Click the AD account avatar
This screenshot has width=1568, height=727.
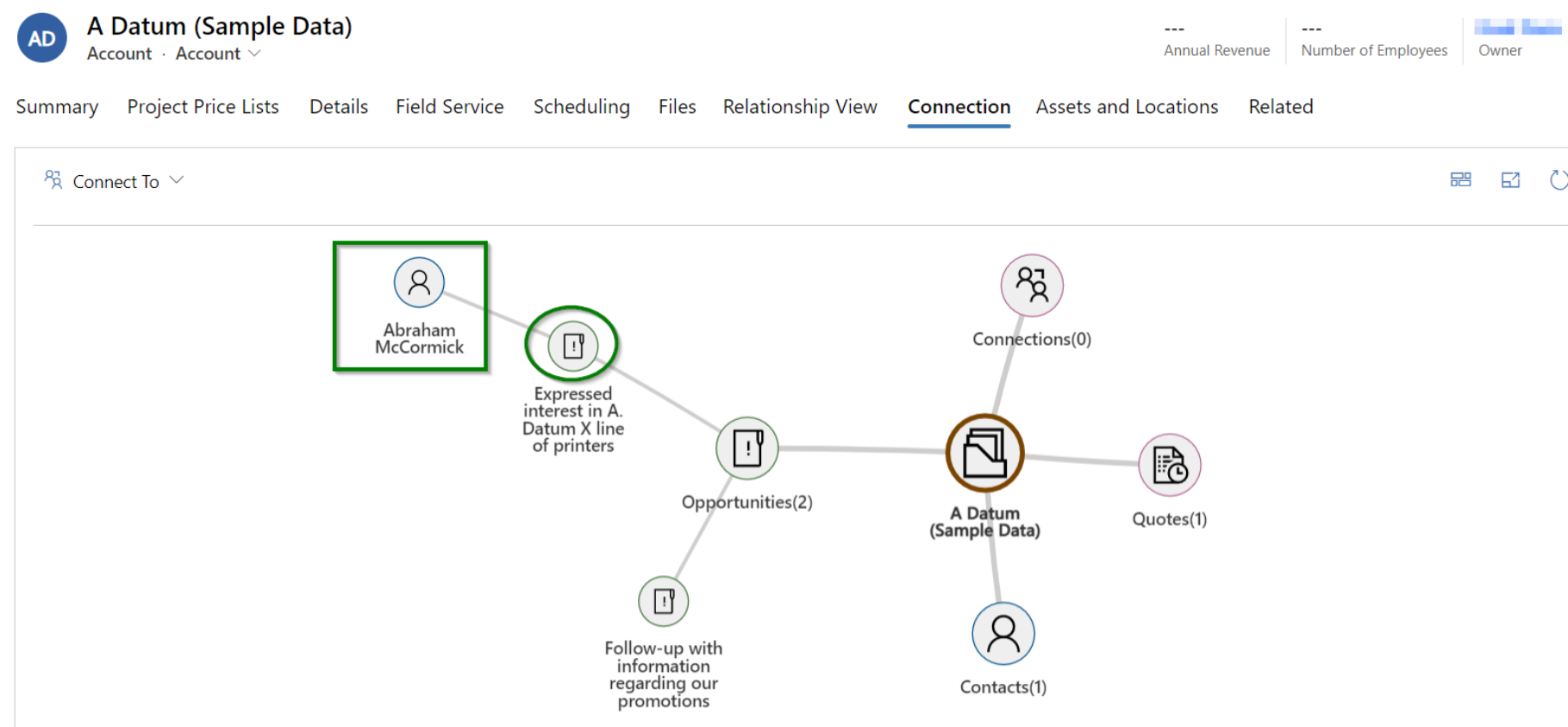[x=42, y=38]
